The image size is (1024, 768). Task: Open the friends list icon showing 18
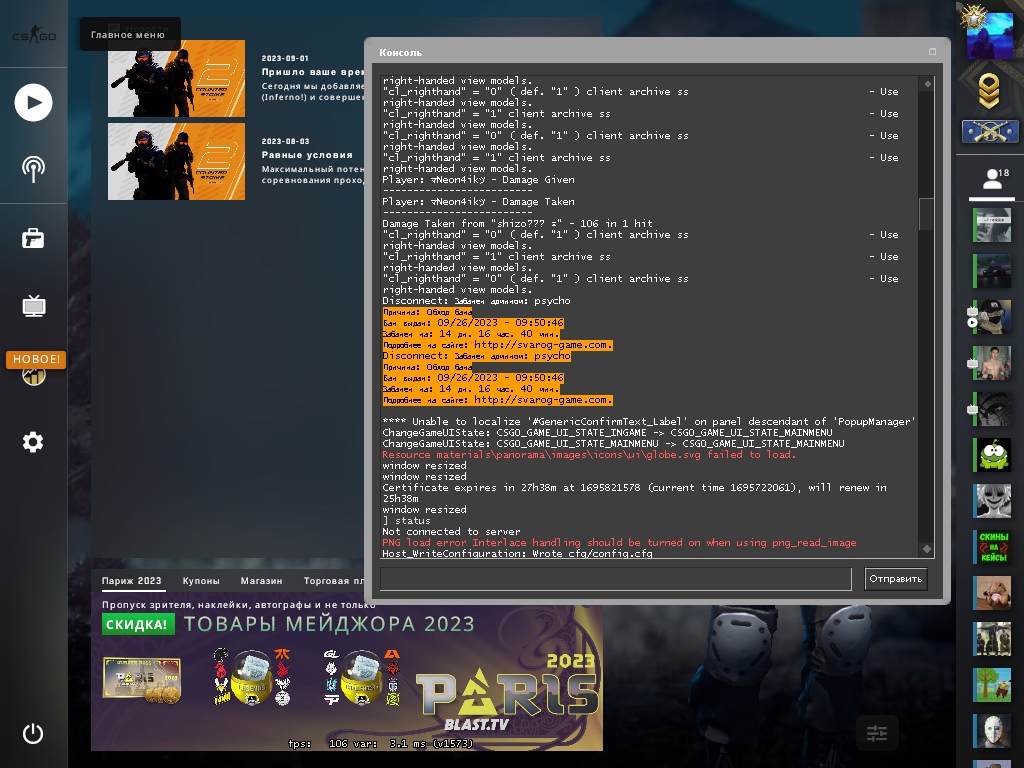click(995, 178)
